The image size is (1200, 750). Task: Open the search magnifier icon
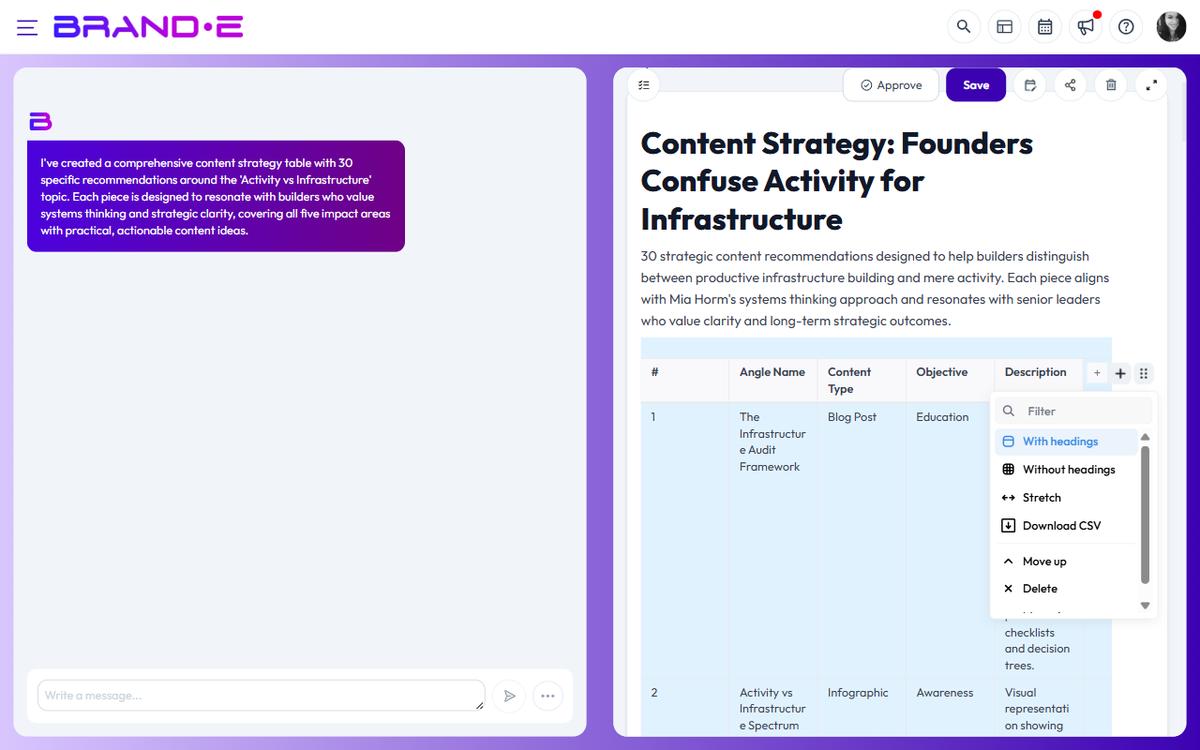[x=963, y=27]
